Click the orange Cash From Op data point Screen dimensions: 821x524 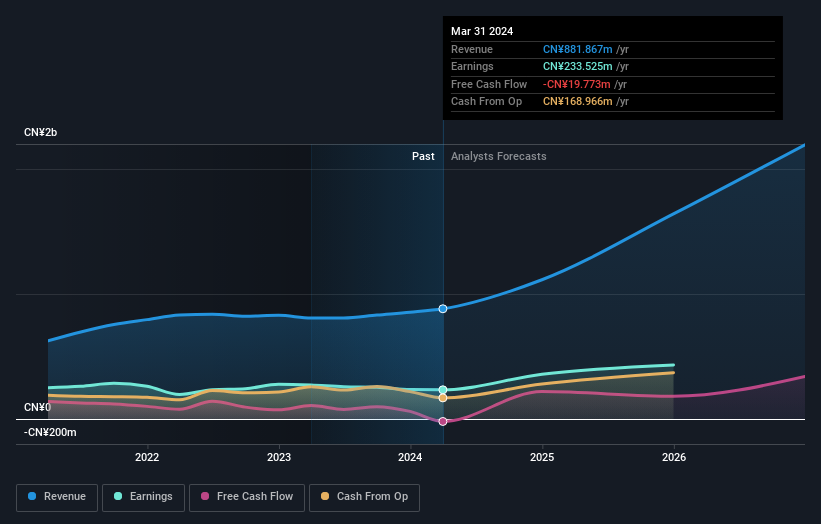(x=443, y=398)
